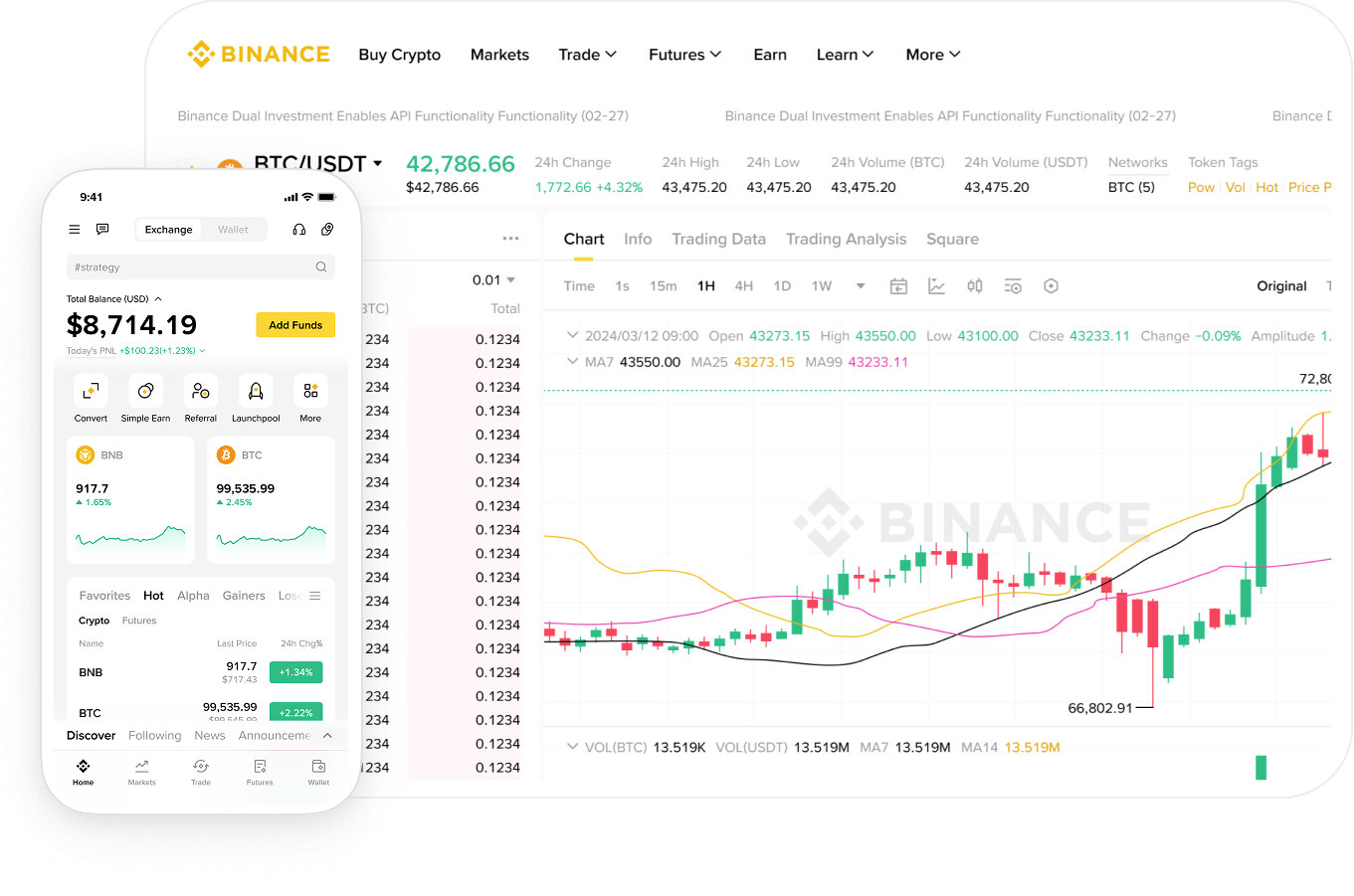
Task: Open the Gainers market tab
Action: (x=244, y=596)
